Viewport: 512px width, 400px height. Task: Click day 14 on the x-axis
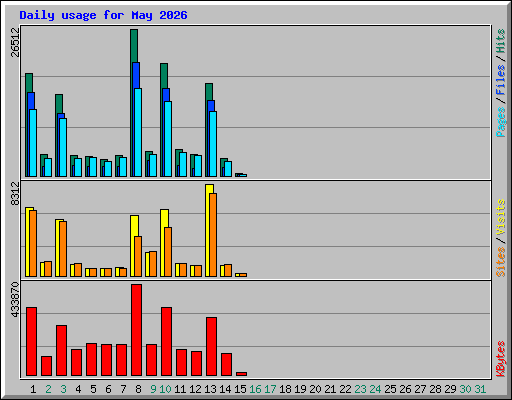point(225,389)
